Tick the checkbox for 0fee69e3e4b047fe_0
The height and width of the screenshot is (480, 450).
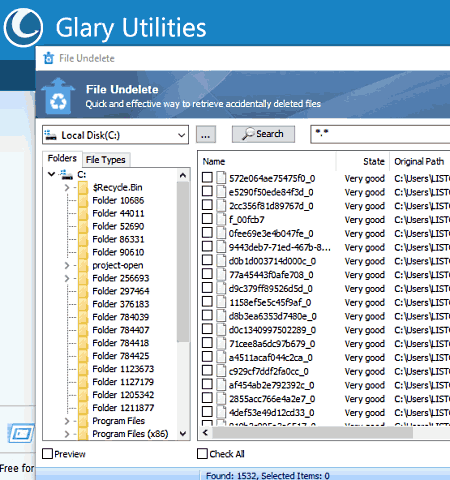pos(207,232)
